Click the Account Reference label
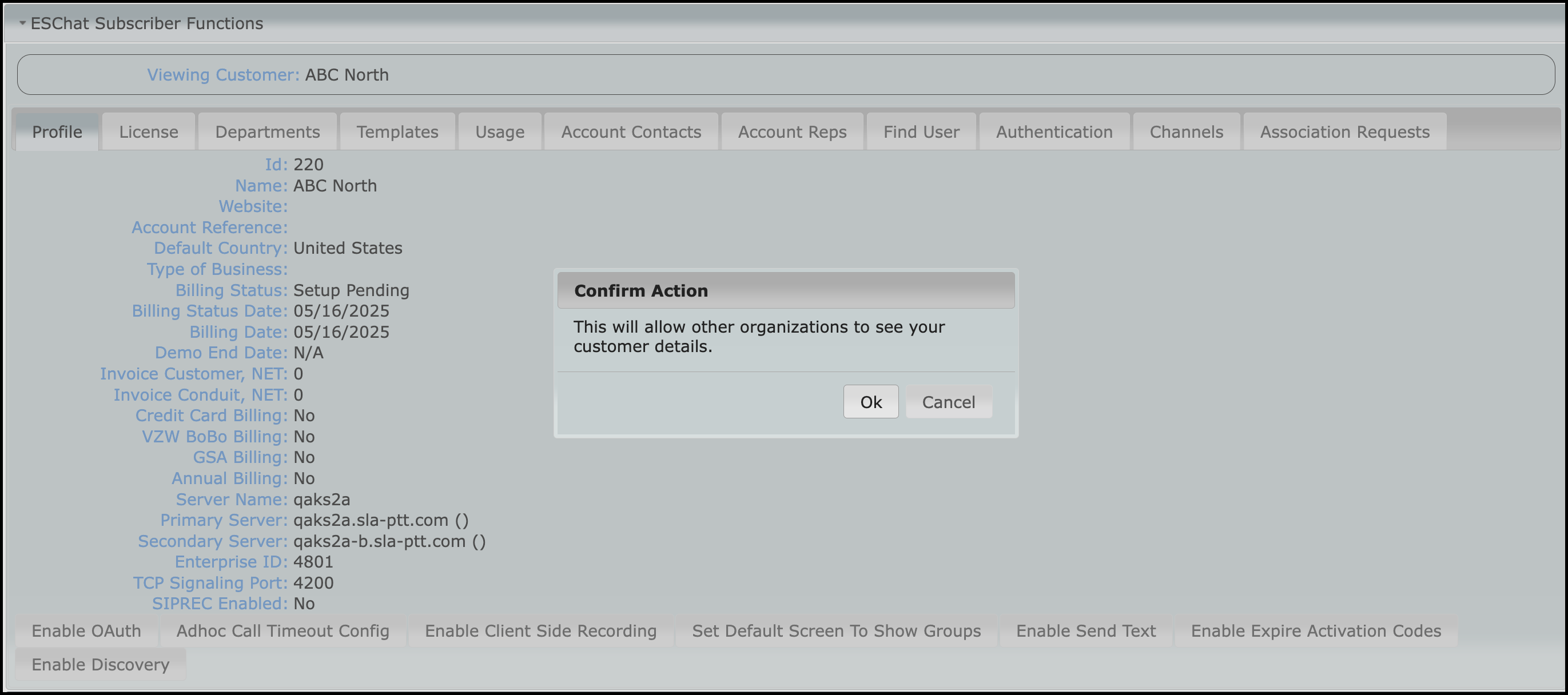 [209, 227]
